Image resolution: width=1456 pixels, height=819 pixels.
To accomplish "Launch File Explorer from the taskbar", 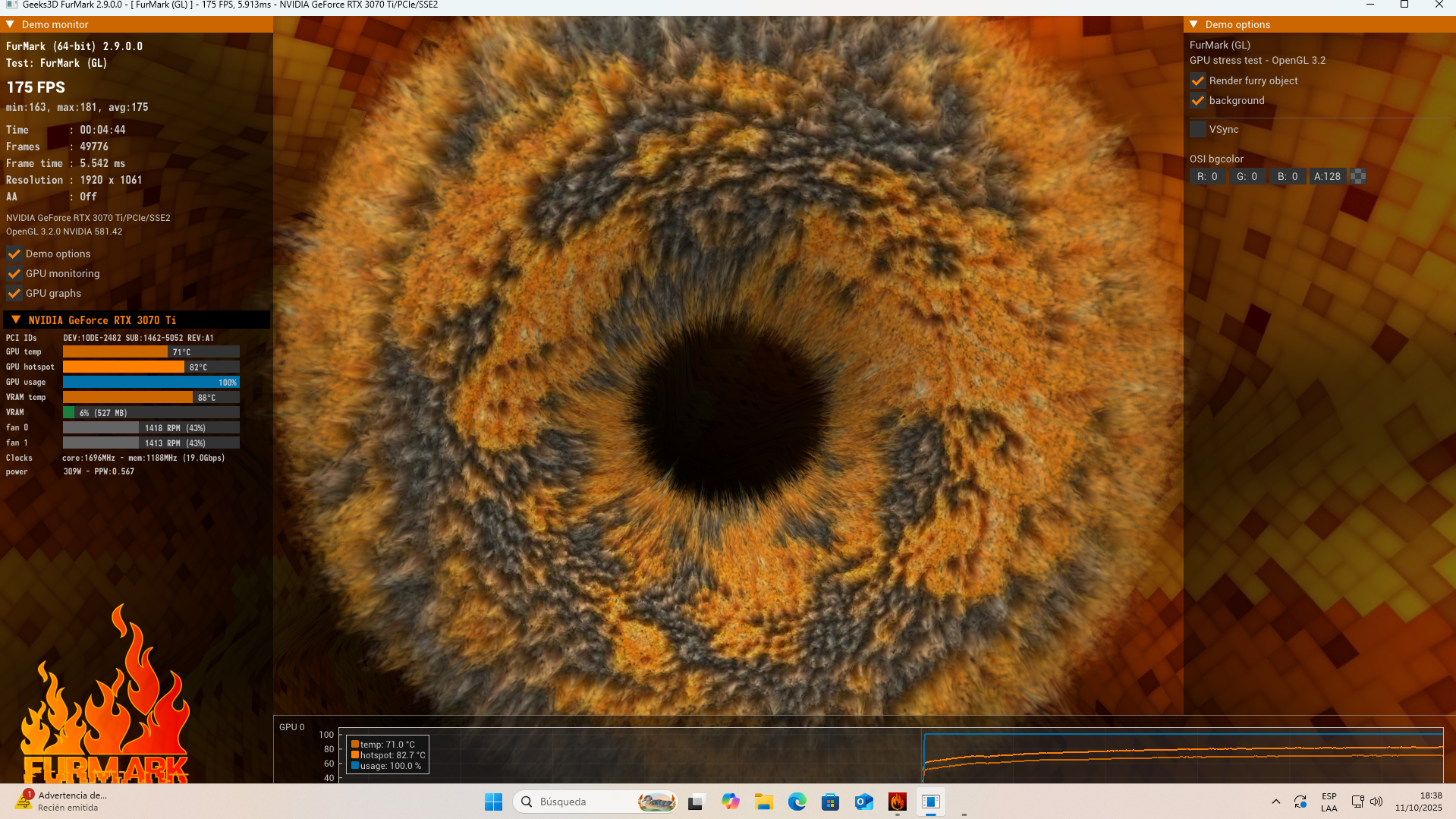I will pyautogui.click(x=763, y=802).
